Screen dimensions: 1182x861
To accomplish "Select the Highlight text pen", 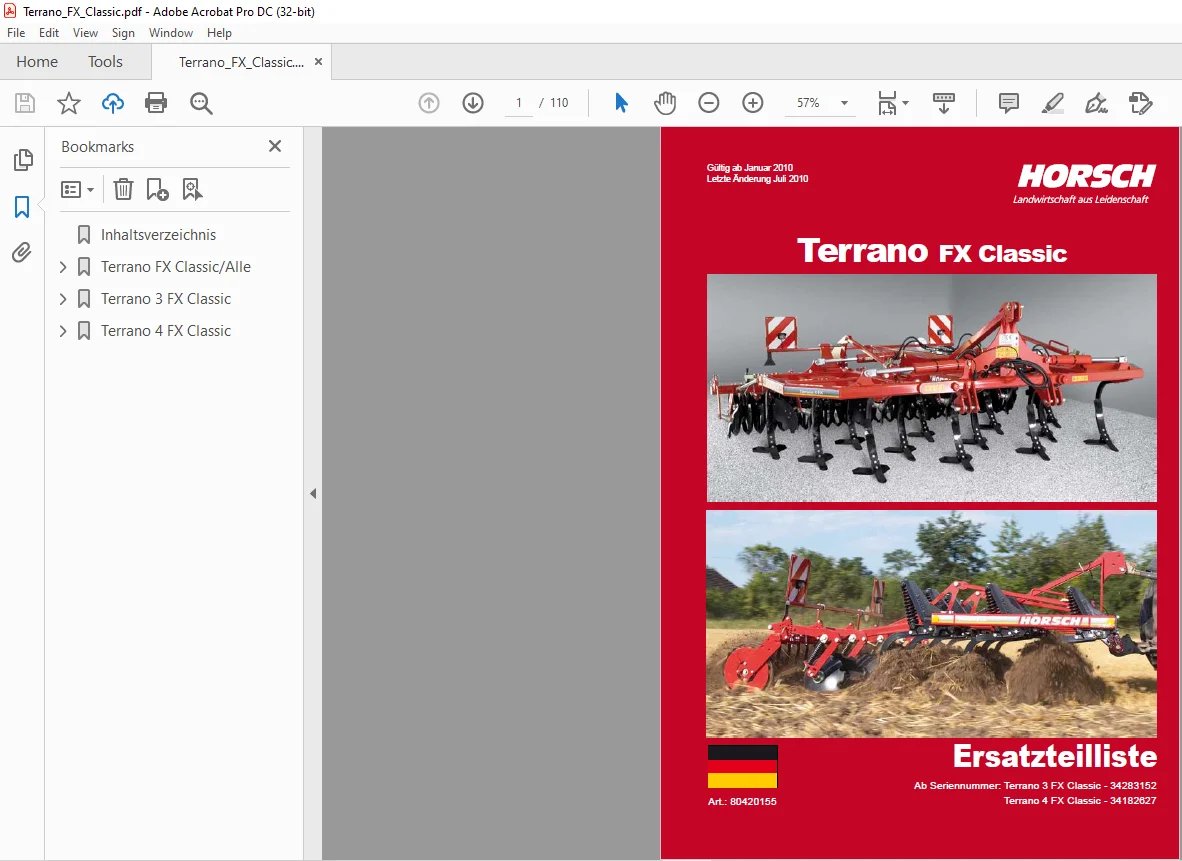I will [1052, 103].
